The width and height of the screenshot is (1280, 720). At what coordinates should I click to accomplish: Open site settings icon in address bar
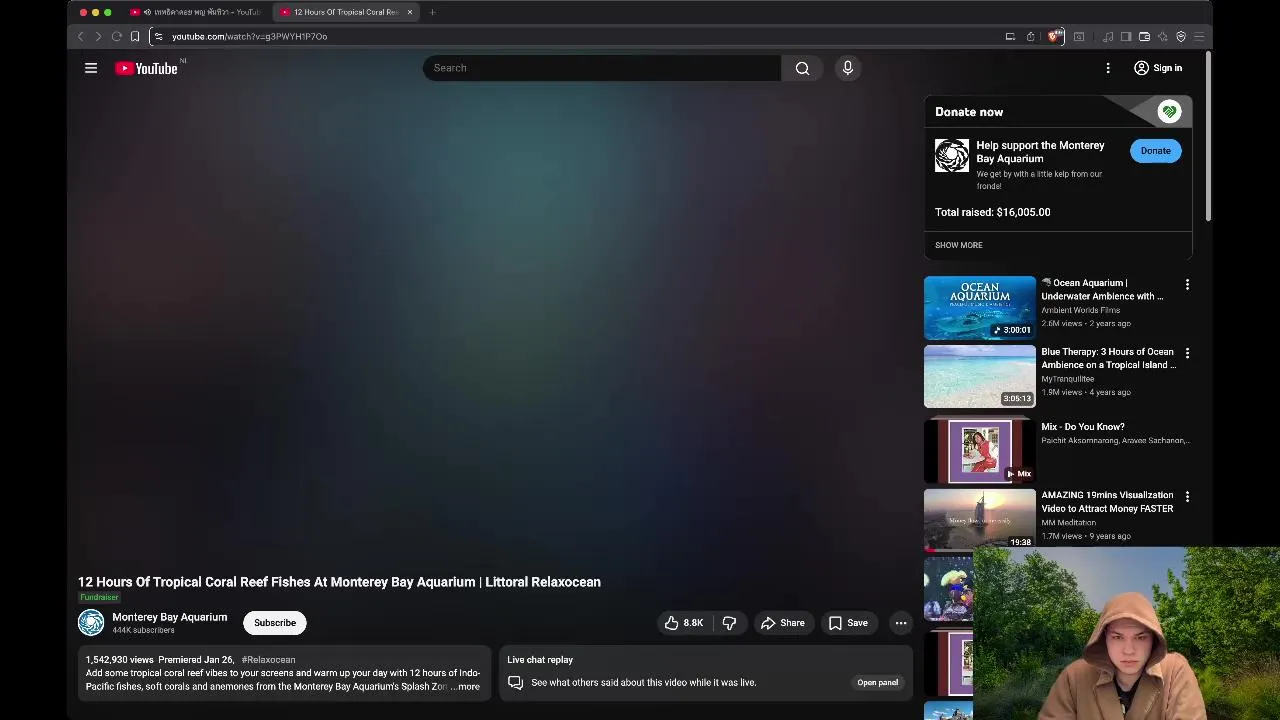[x=158, y=37]
